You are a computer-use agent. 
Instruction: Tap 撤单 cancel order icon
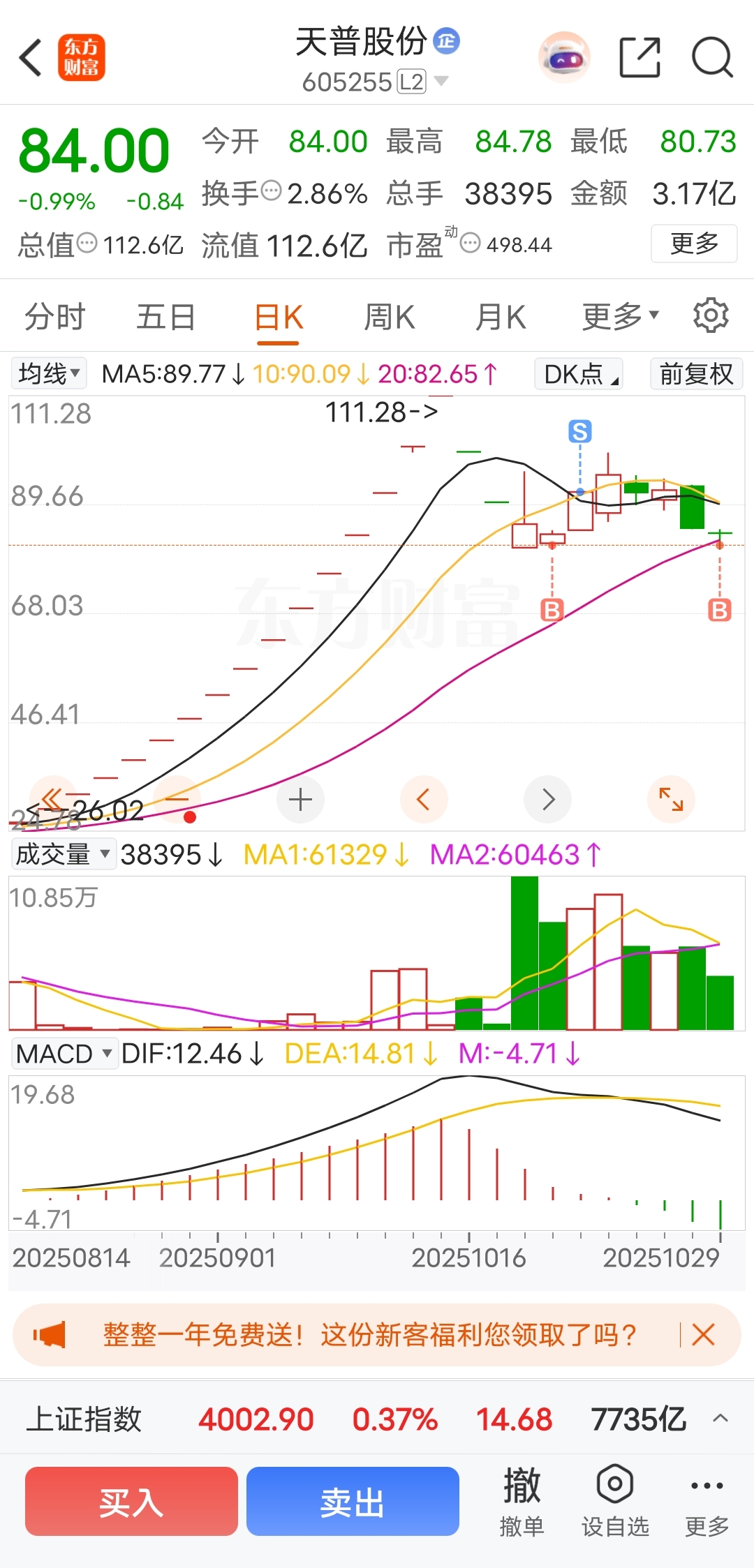(x=522, y=1500)
